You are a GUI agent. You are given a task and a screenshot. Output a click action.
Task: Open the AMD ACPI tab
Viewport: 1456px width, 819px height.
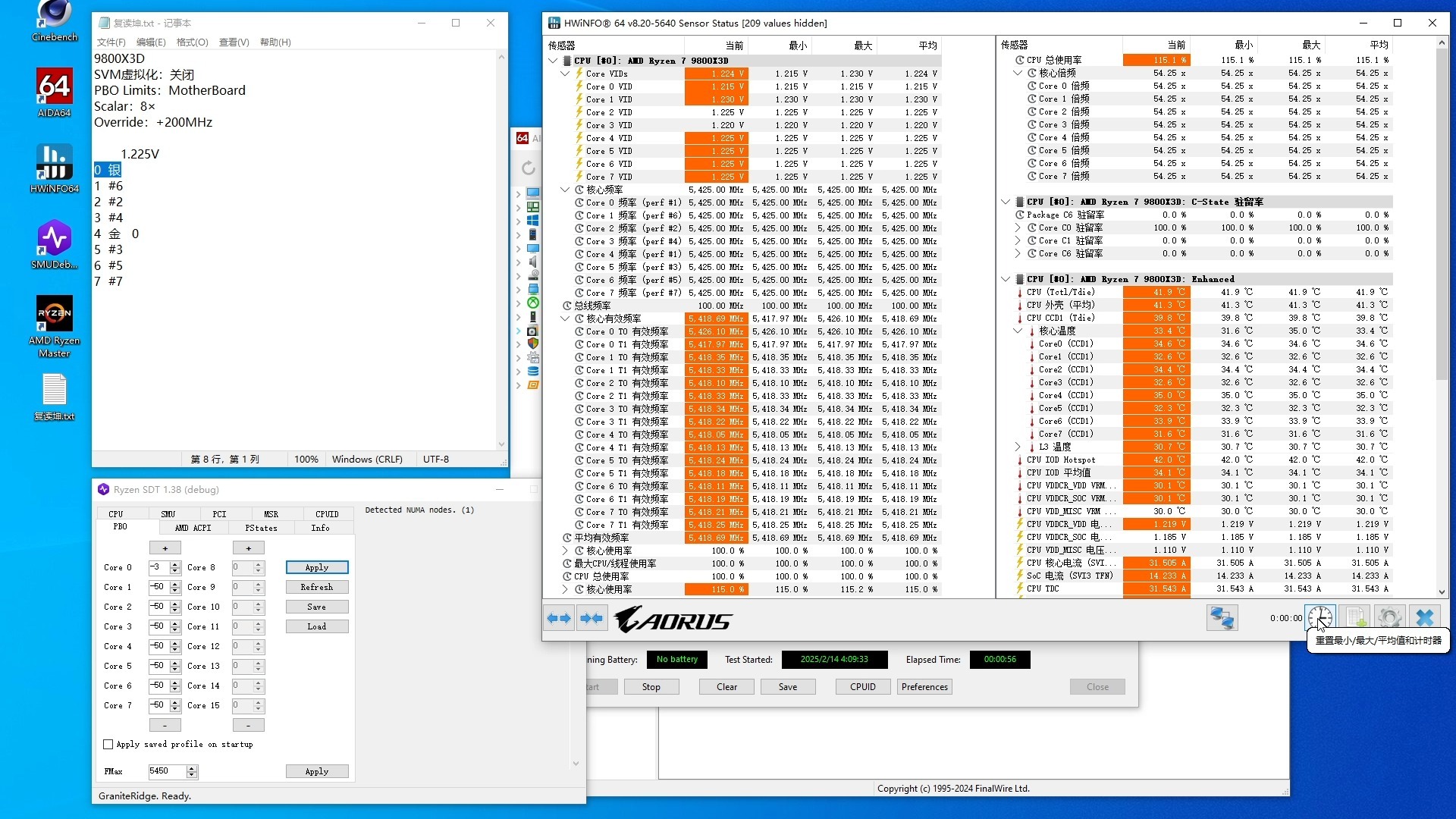[x=193, y=527]
